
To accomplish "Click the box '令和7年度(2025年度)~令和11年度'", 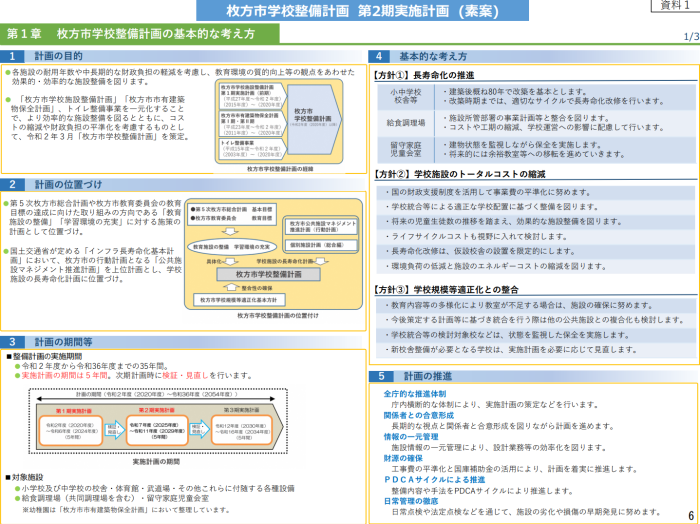I will [x=157, y=430].
